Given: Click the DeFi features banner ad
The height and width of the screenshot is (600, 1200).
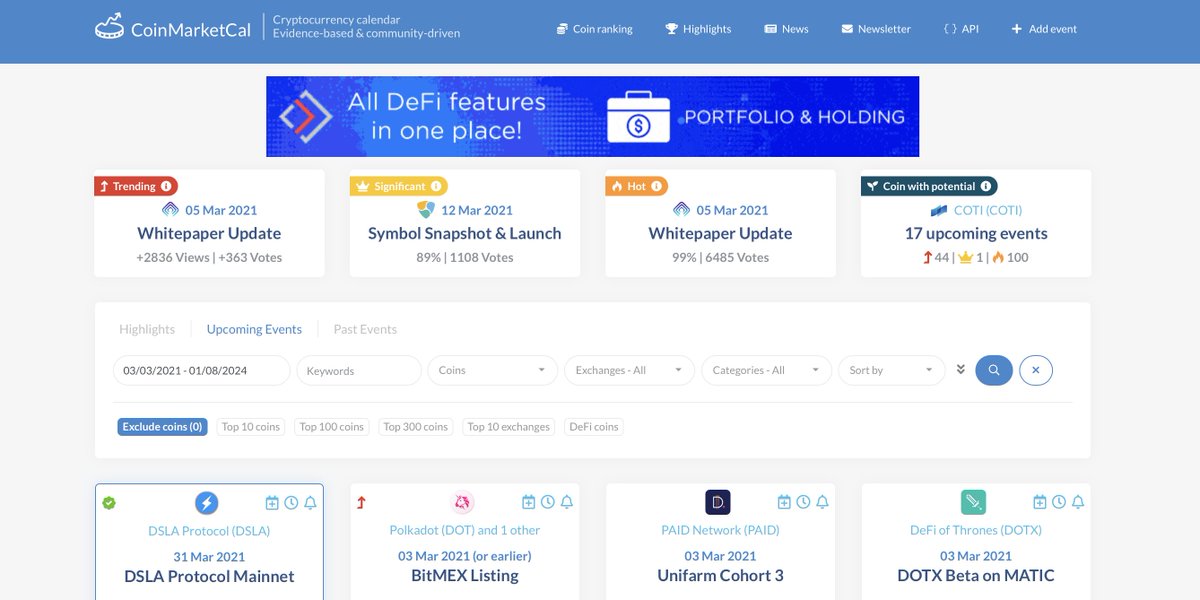Looking at the screenshot, I should click(x=592, y=116).
